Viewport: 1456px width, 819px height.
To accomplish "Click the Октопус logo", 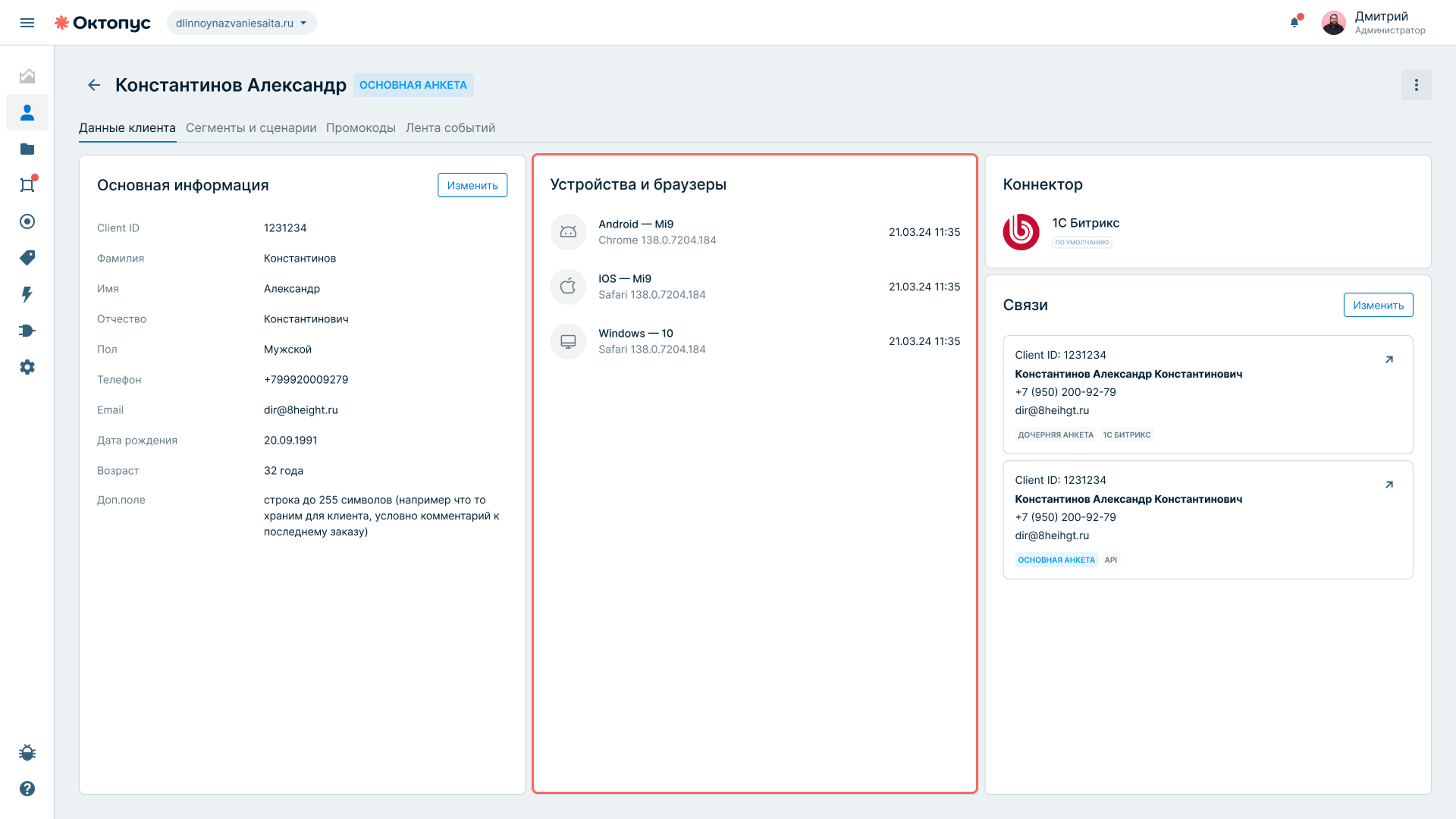I will point(102,23).
